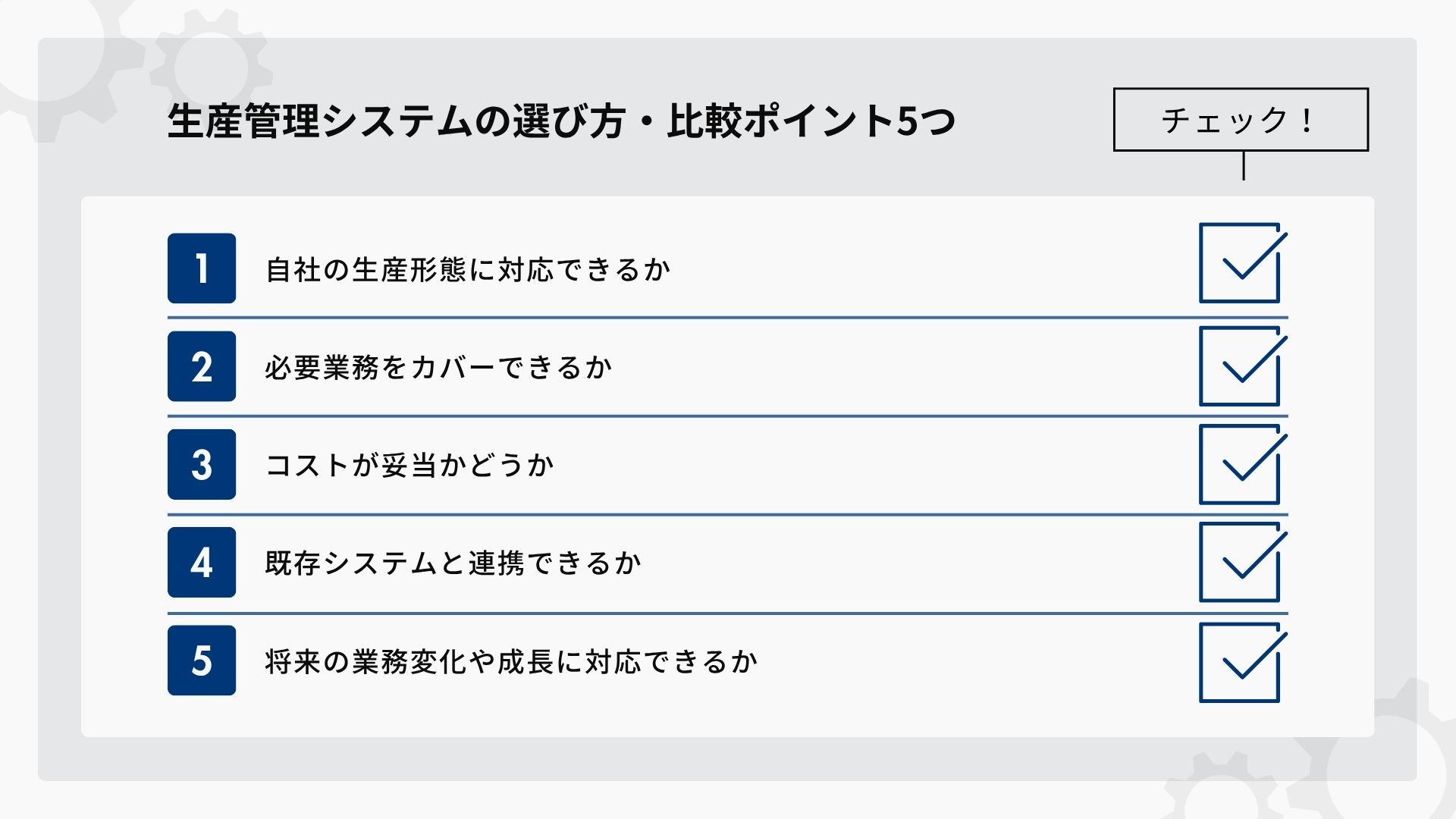
Task: Click the チェック！ callout box
Action: coord(1241,120)
